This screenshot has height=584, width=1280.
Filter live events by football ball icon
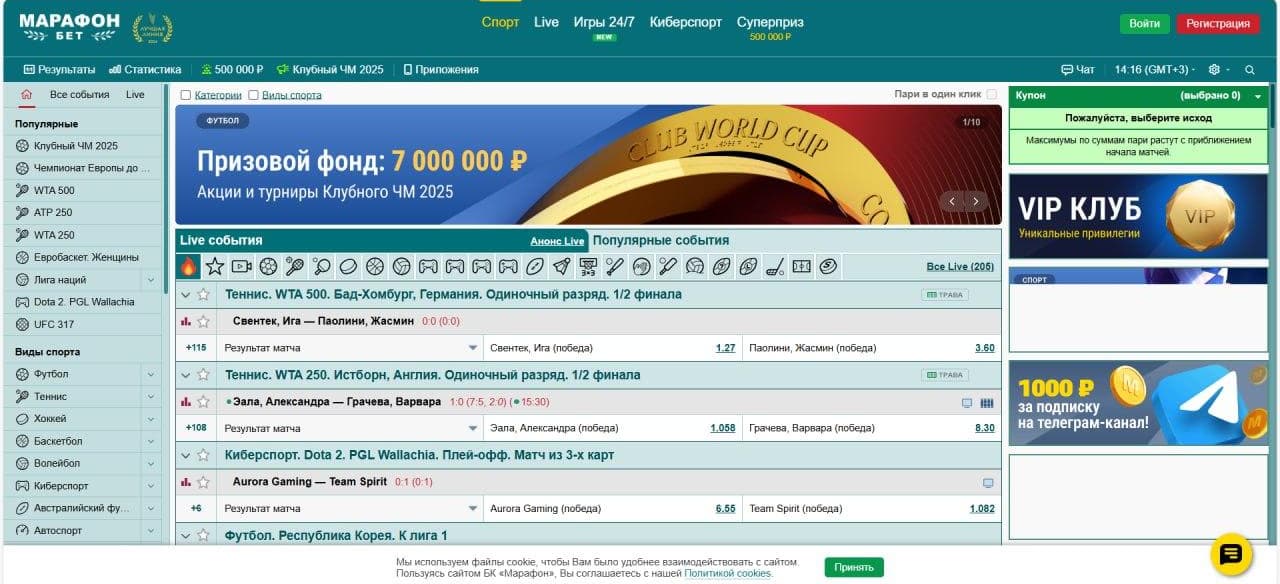[x=268, y=267]
